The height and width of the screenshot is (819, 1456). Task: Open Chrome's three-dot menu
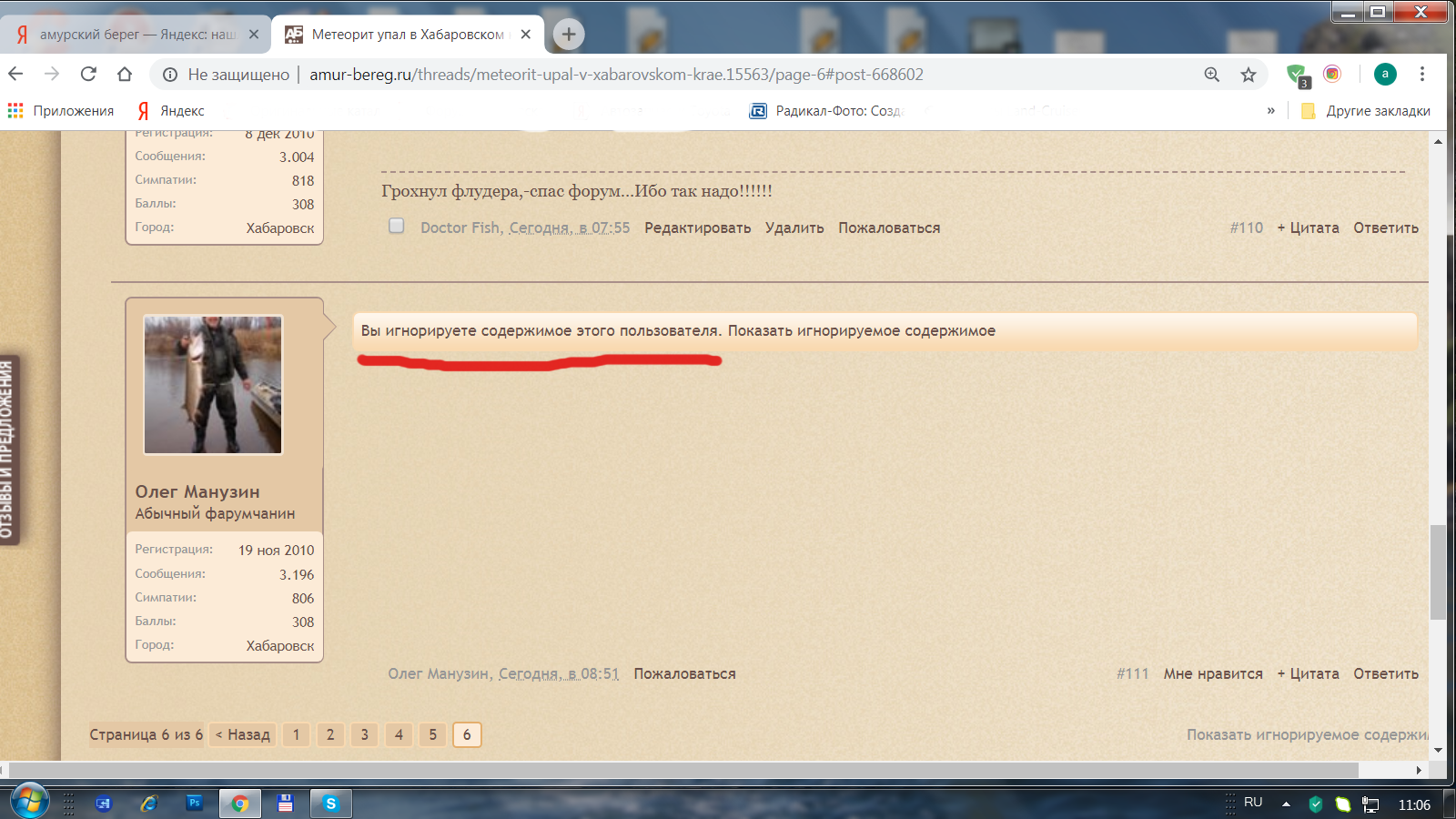click(x=1421, y=75)
